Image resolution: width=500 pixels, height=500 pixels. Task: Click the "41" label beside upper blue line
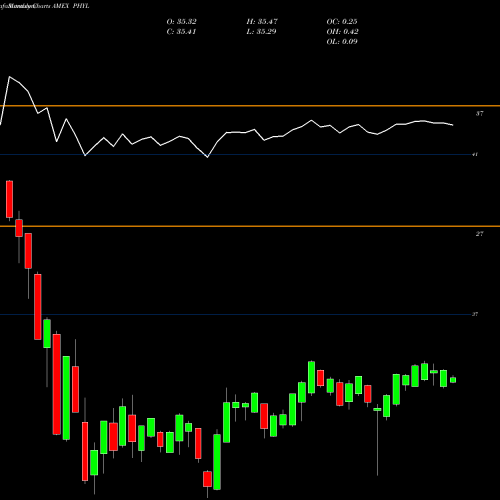tap(475, 154)
